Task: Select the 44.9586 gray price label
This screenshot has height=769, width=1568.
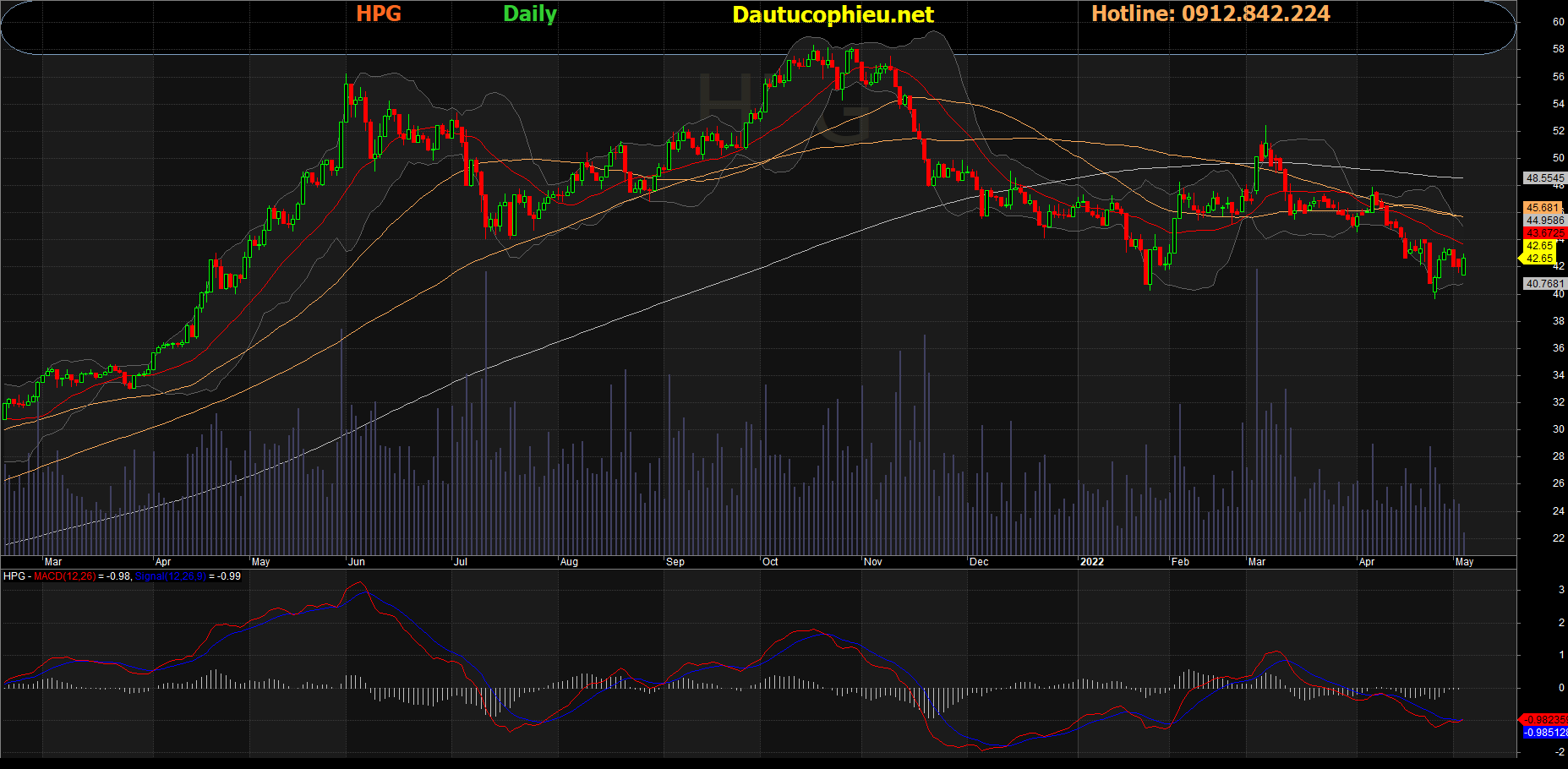Action: pos(1544,221)
